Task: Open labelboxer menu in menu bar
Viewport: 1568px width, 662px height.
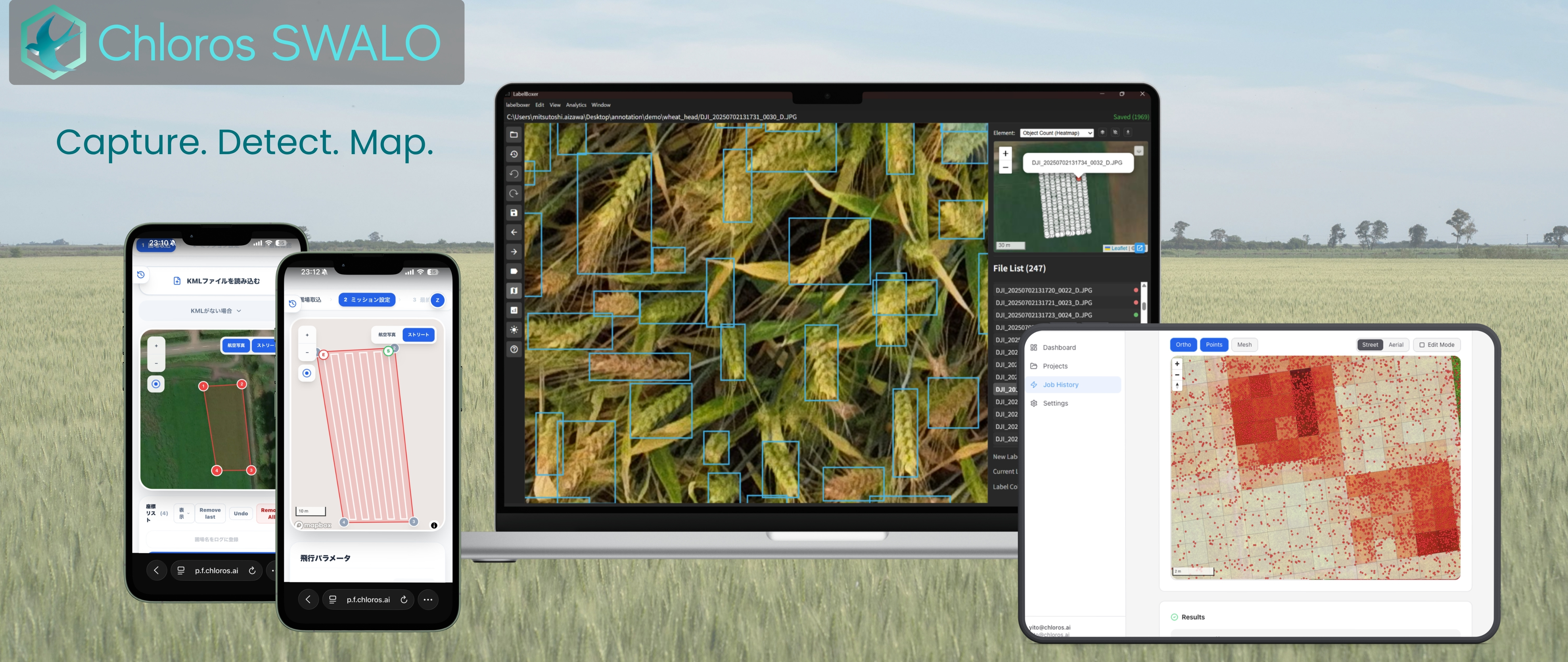Action: (x=517, y=105)
